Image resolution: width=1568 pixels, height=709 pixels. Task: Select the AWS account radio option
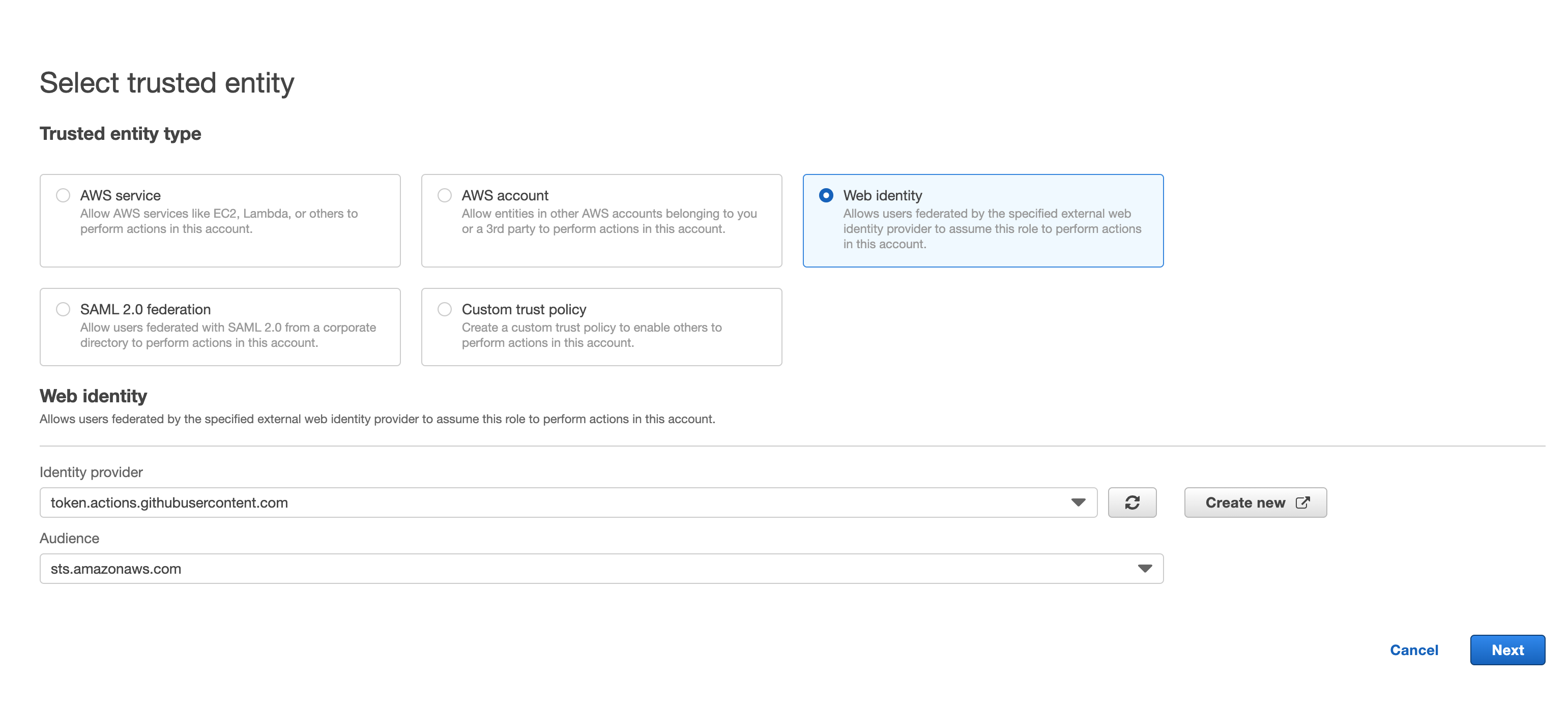pyautogui.click(x=444, y=195)
